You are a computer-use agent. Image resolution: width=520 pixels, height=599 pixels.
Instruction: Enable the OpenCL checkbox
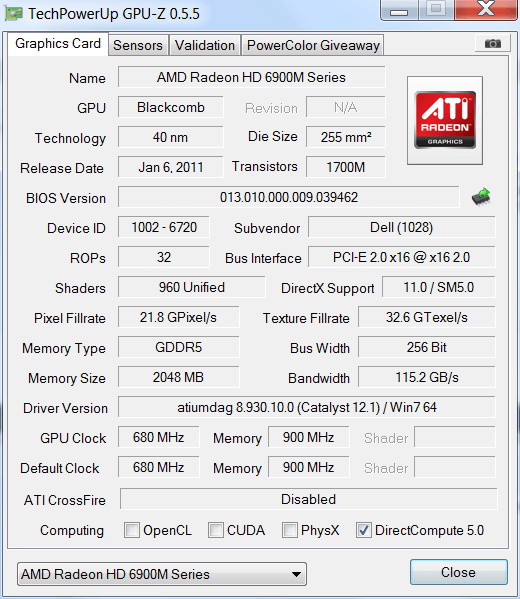point(132,530)
